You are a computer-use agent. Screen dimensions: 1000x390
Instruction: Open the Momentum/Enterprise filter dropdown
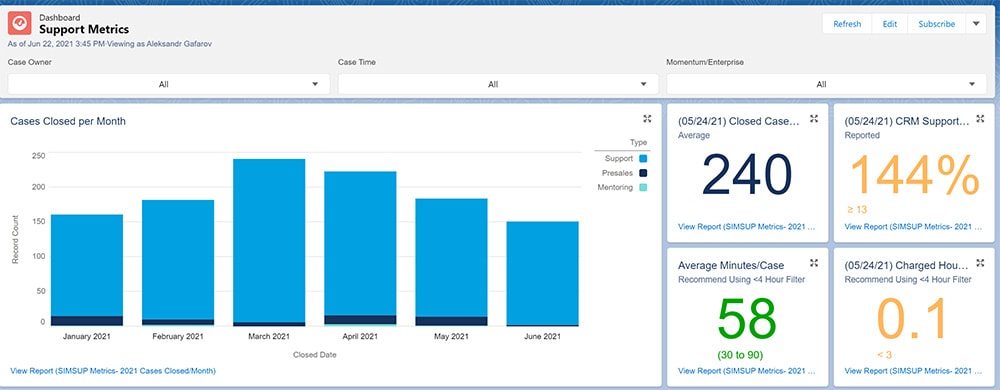click(827, 84)
